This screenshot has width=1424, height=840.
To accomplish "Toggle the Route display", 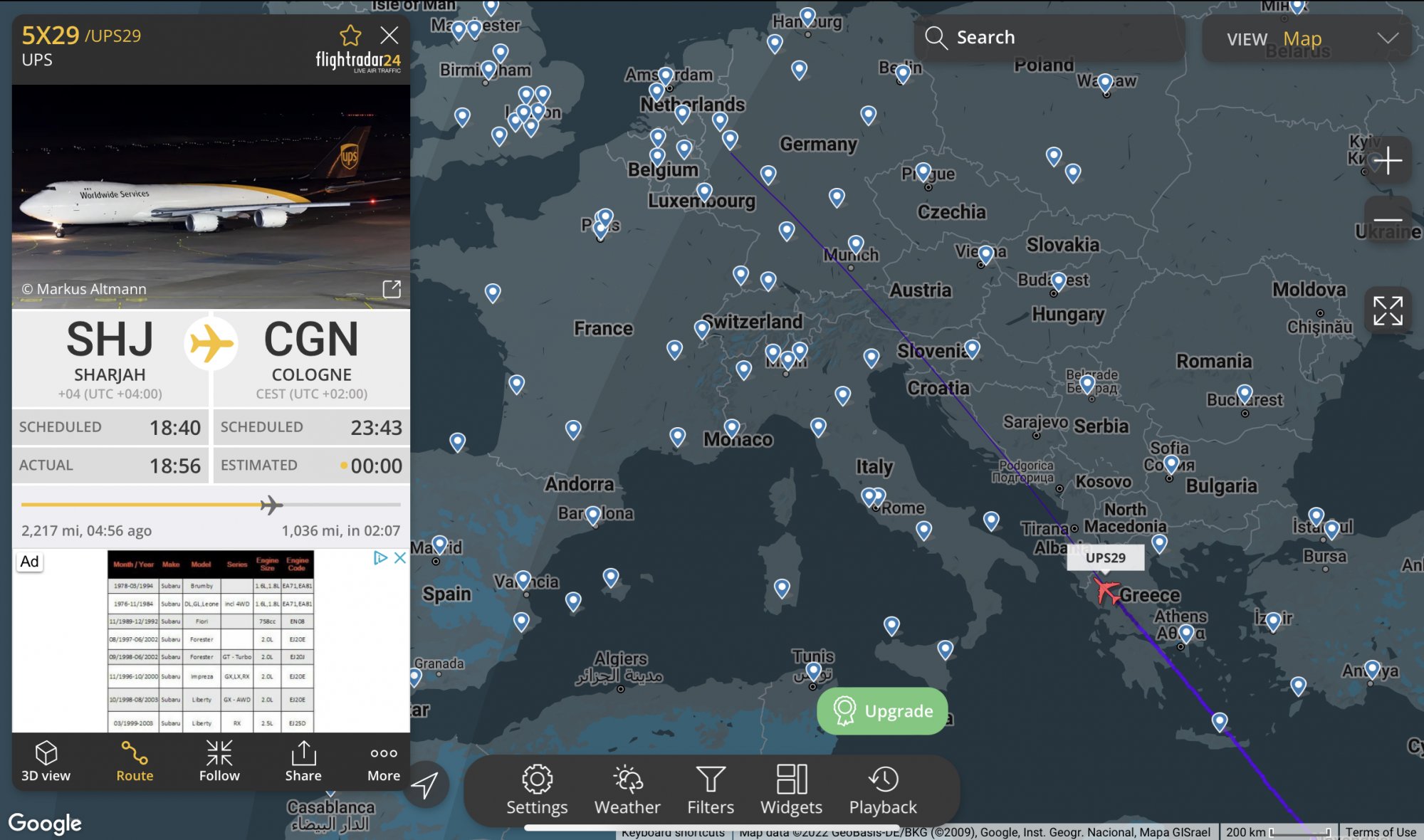I will click(135, 761).
